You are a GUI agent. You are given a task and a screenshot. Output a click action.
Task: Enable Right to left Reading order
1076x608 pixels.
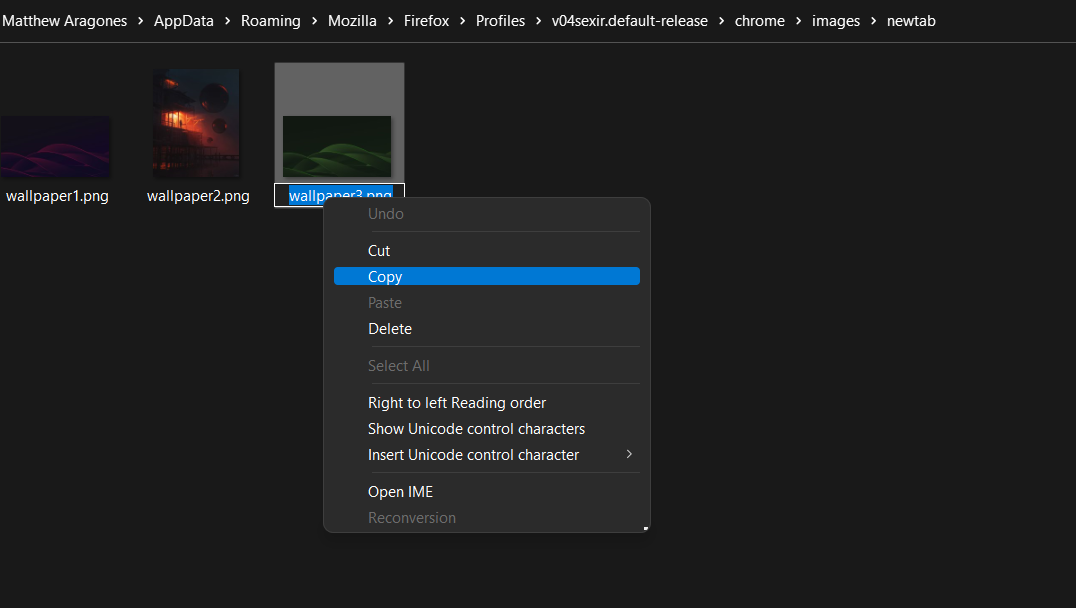(x=457, y=402)
